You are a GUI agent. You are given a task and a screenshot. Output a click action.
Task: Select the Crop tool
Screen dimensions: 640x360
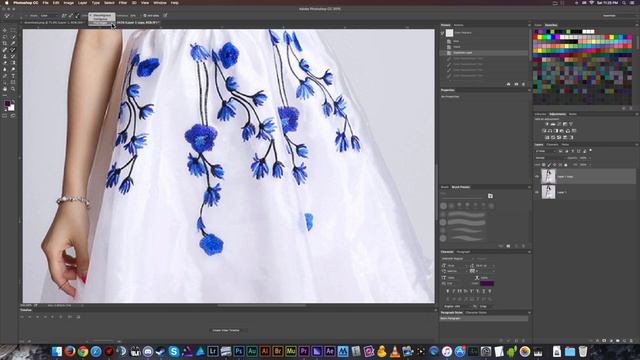(4, 43)
